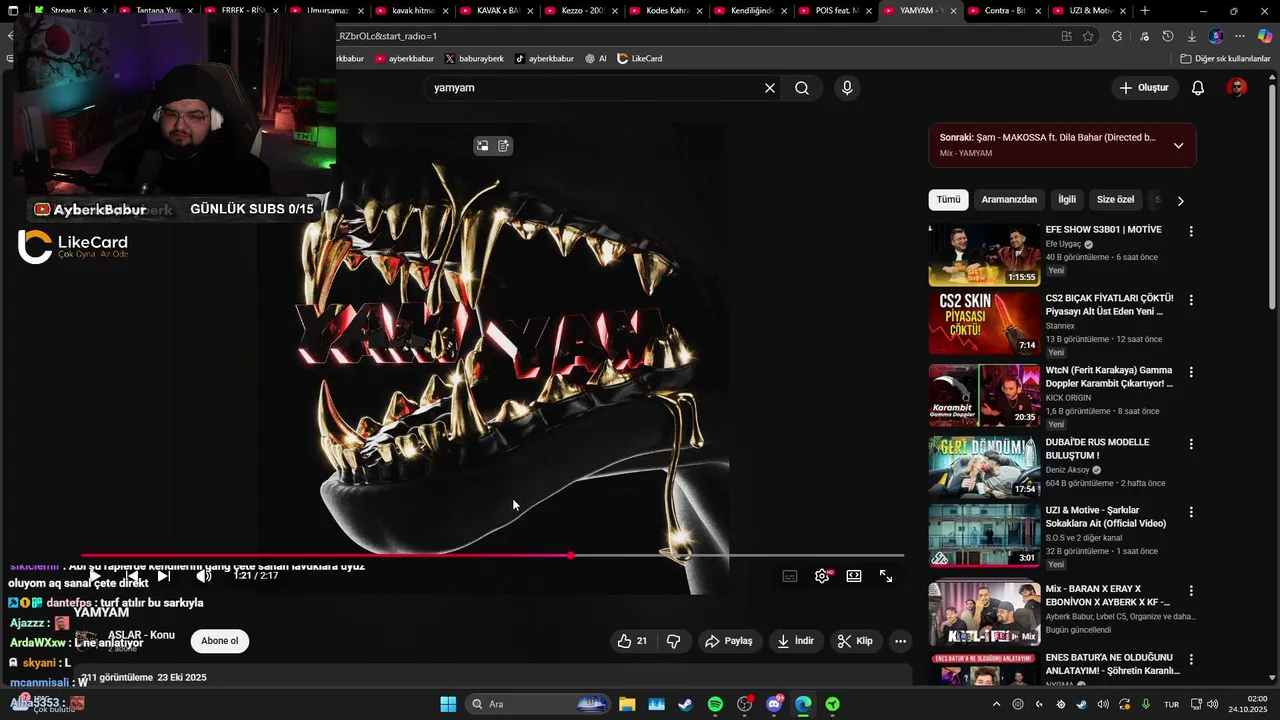Viewport: 1280px width, 720px height.
Task: Open CS2 SKIN PİYASASI ÇÖKTÜ thumbnail
Action: click(984, 323)
